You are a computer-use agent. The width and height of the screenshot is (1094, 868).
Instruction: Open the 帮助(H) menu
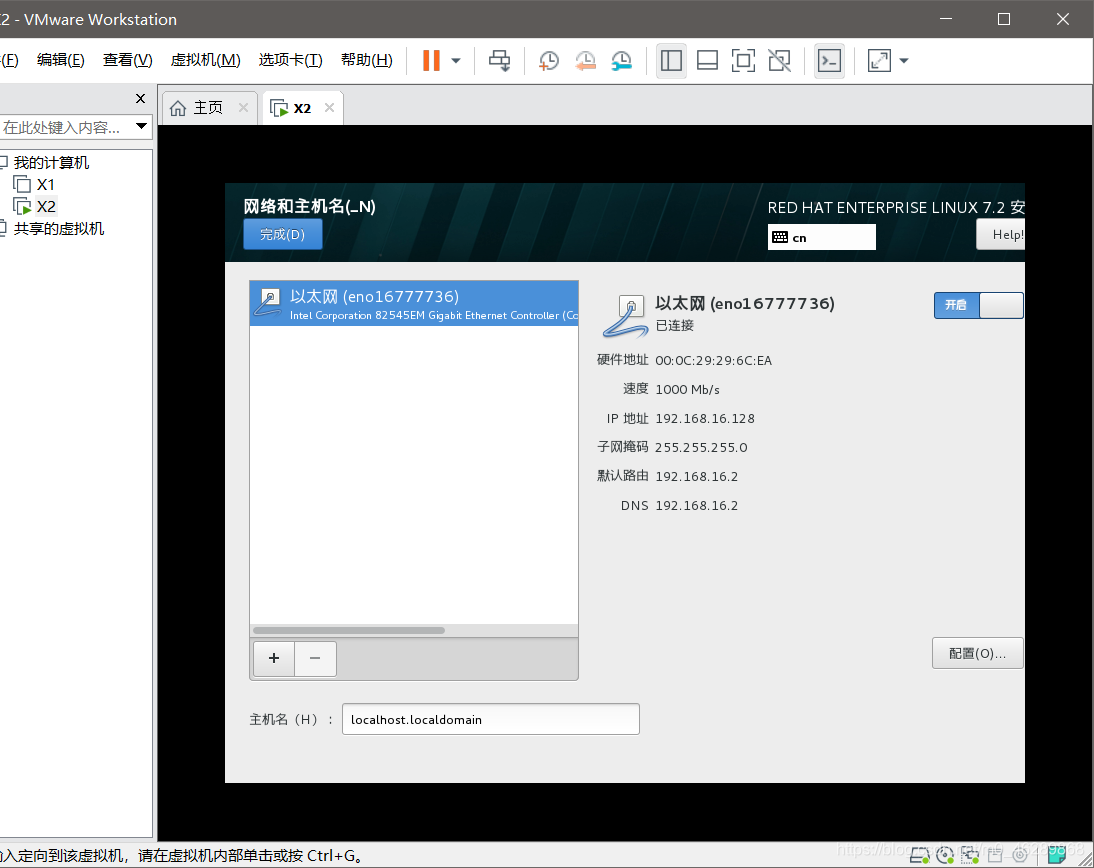point(367,60)
